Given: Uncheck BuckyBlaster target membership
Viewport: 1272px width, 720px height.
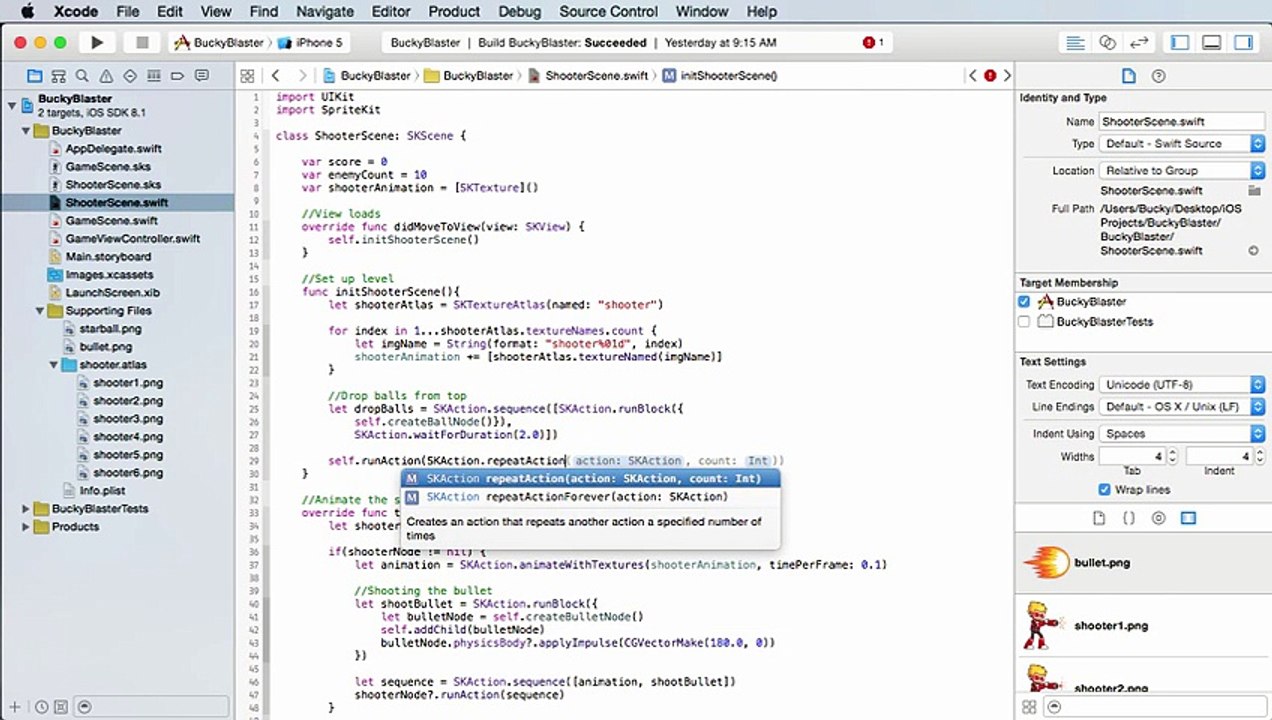Looking at the screenshot, I should 1024,301.
